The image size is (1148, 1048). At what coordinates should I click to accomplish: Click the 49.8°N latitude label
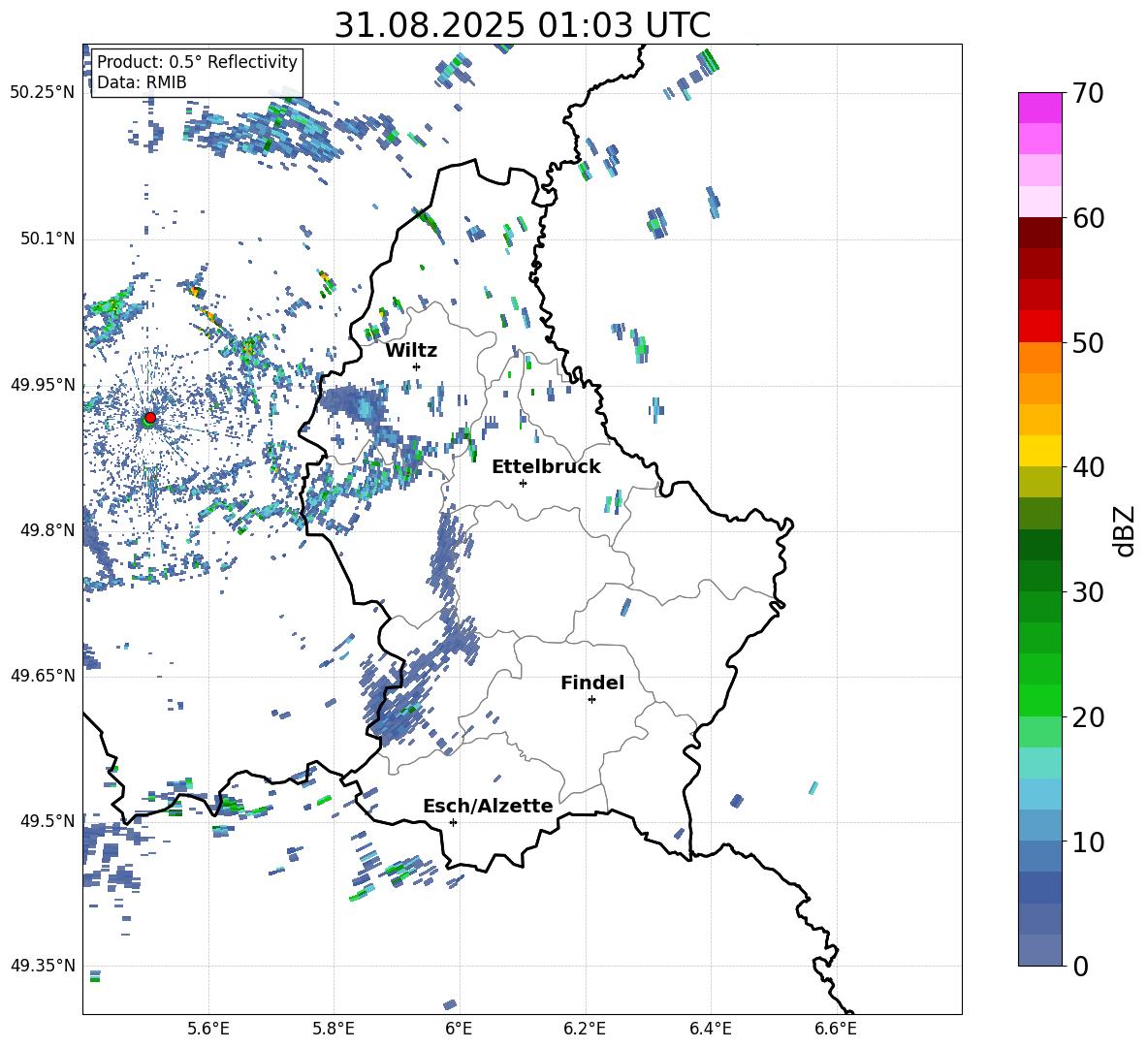[48, 530]
